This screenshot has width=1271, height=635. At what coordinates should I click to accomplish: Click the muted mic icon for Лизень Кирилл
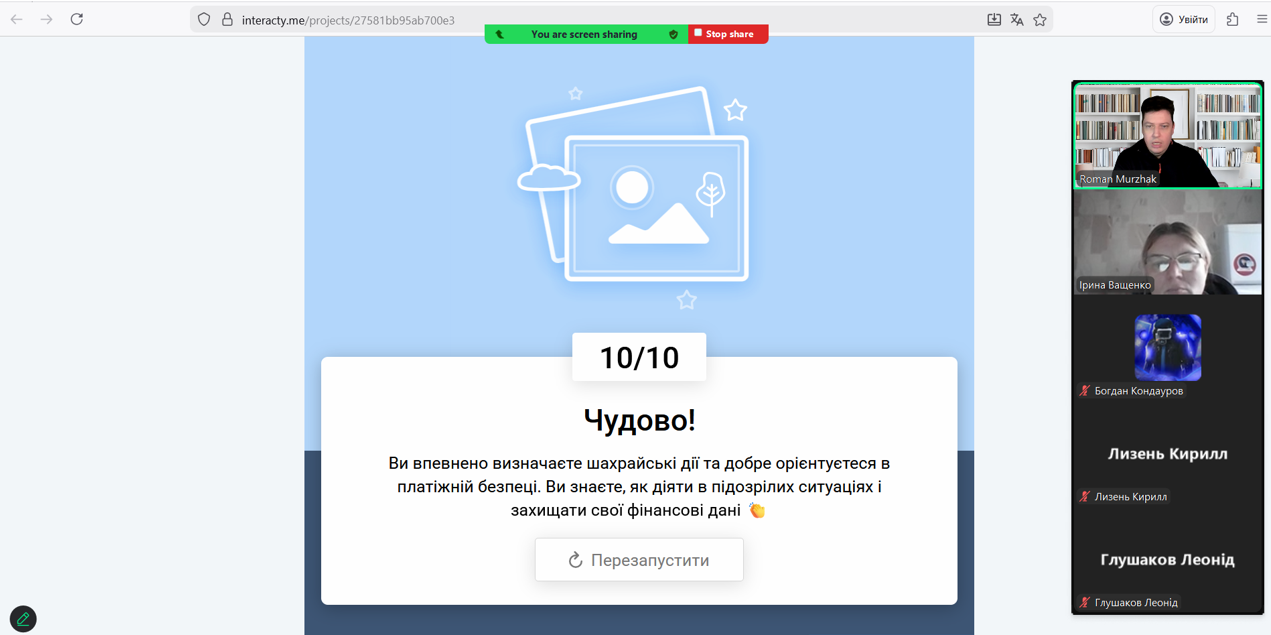coord(1085,496)
